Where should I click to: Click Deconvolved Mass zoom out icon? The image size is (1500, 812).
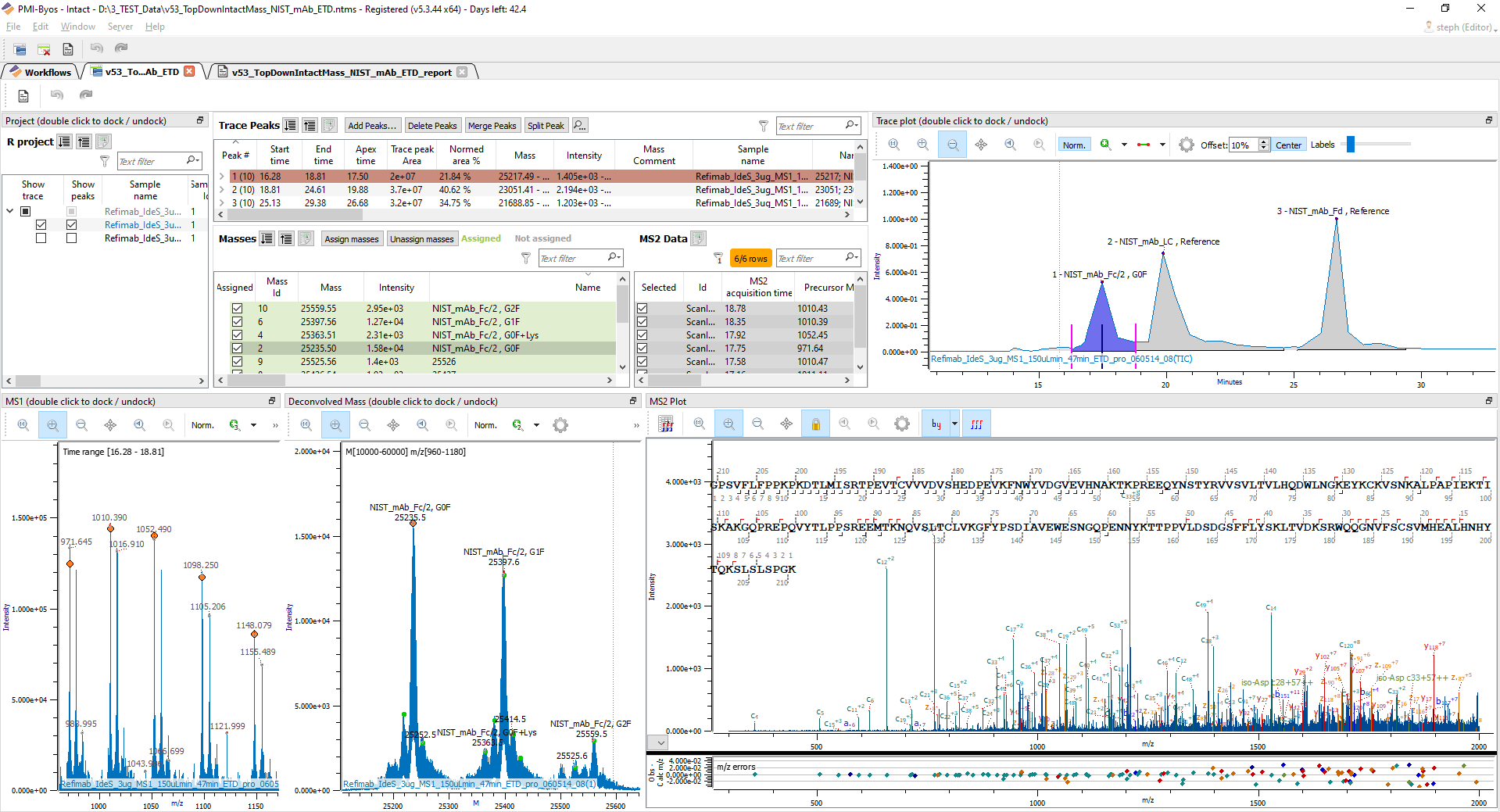364,425
